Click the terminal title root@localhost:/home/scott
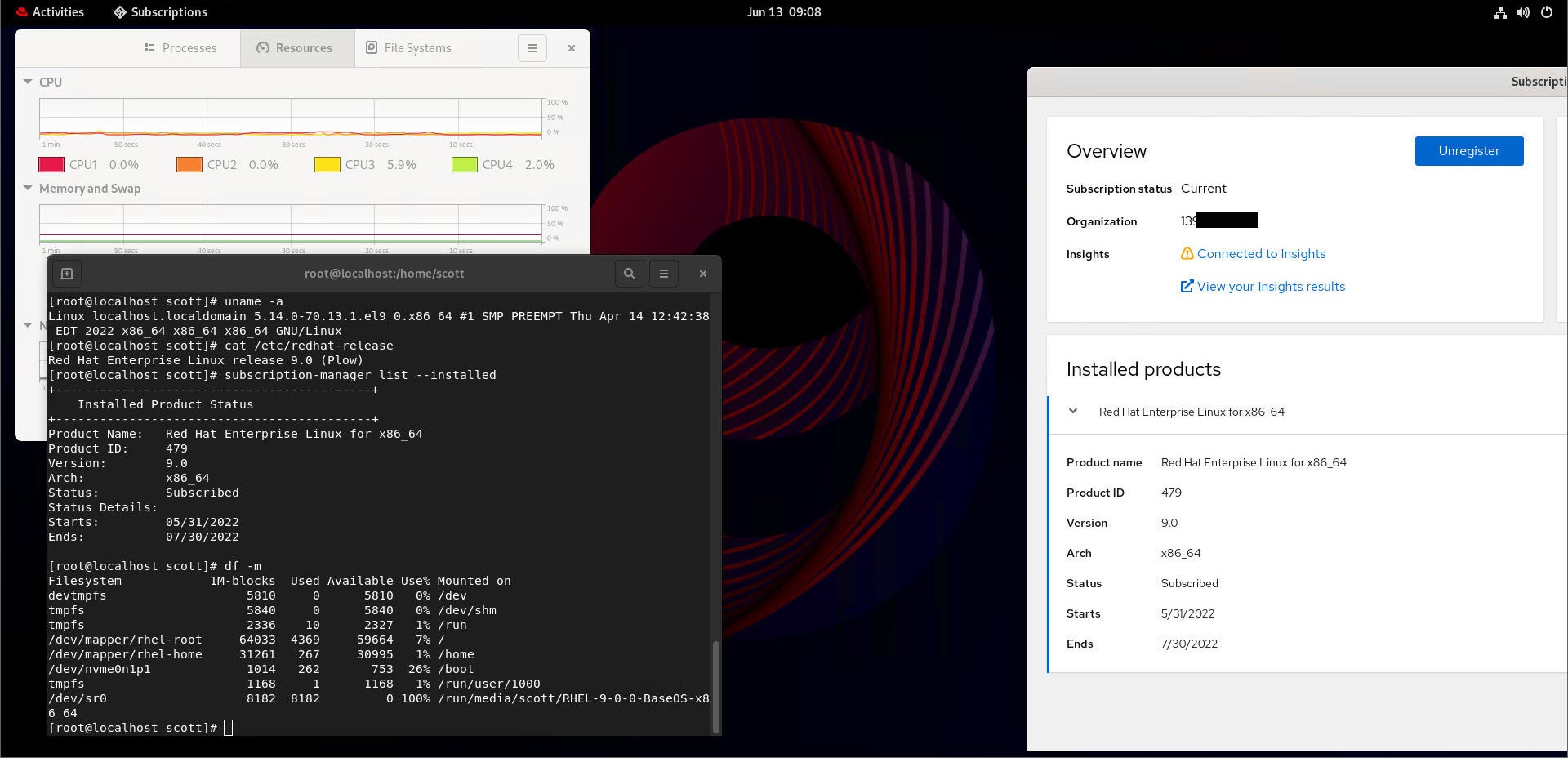Viewport: 1568px width, 758px height. click(x=384, y=274)
